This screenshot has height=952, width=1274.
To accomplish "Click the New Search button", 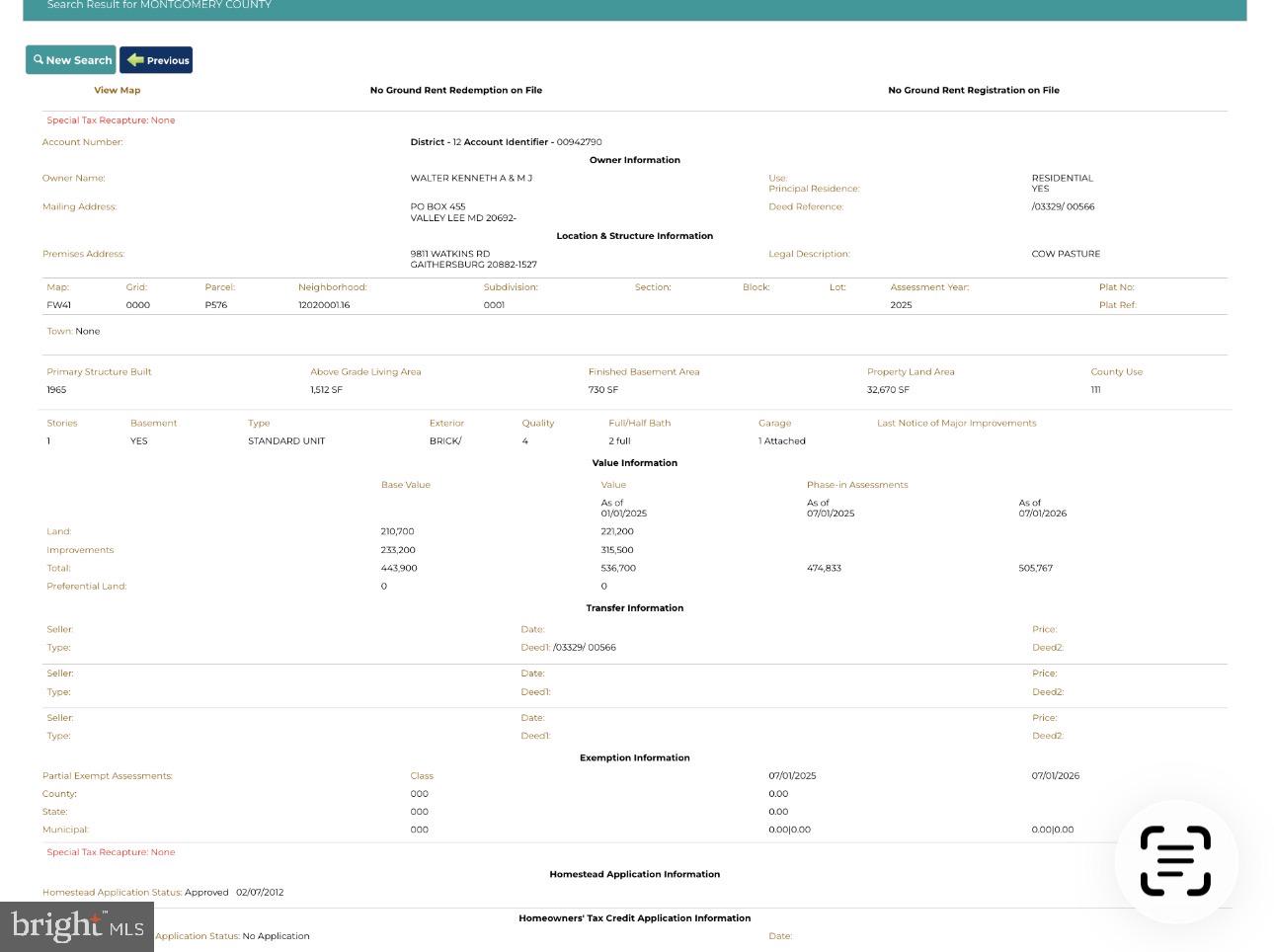I will point(71,60).
